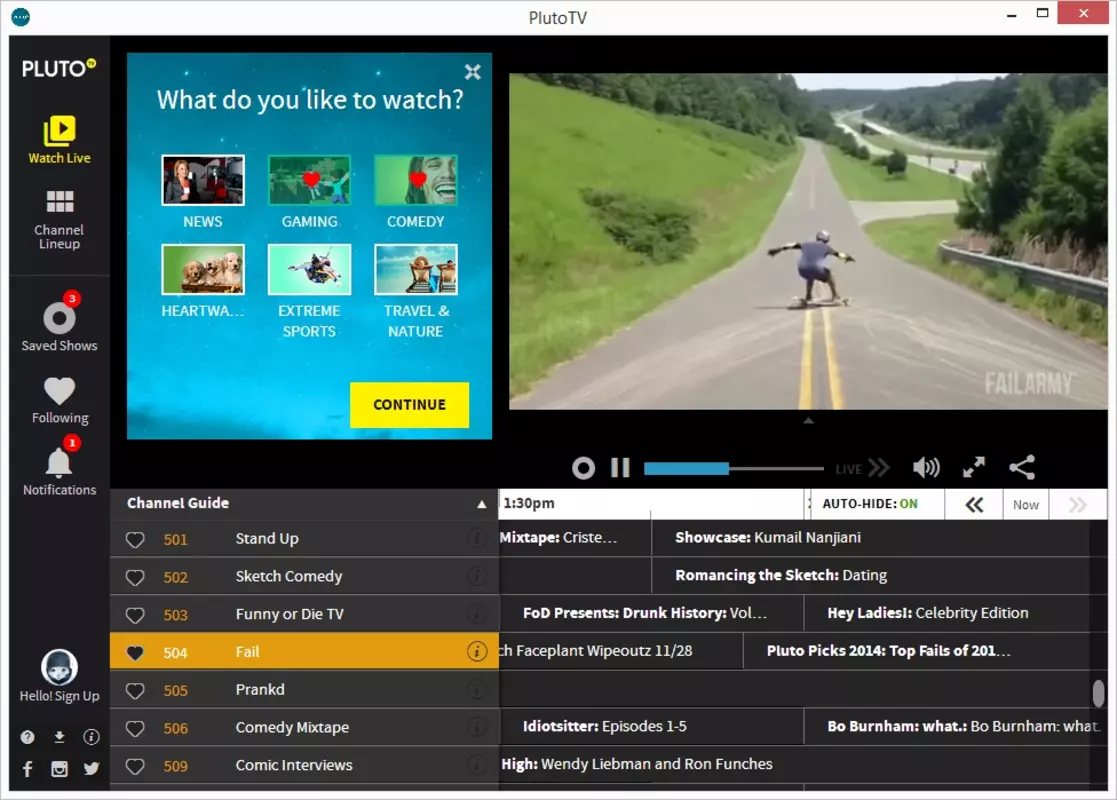Pause the video playback

pos(620,468)
